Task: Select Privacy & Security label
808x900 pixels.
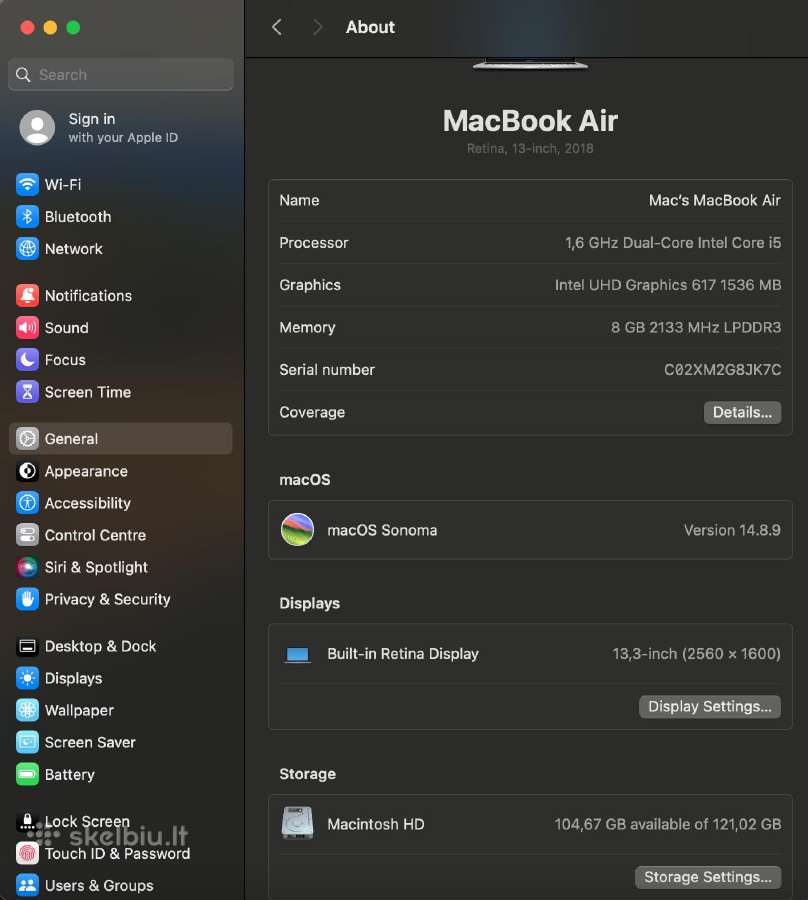Action: (x=107, y=599)
